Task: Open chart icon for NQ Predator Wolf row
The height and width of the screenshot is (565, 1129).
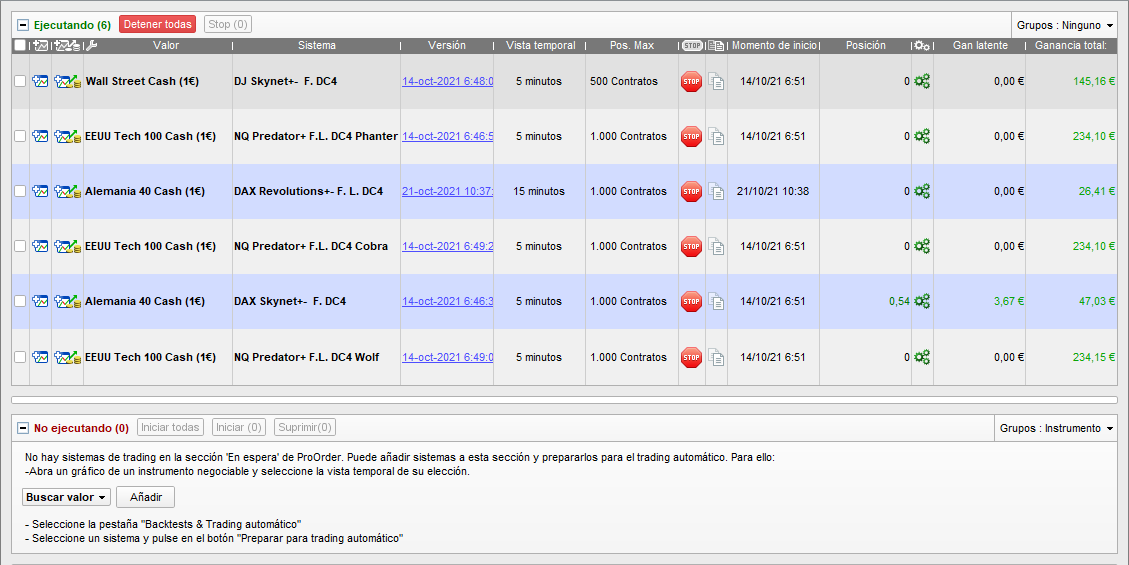Action: click(x=40, y=357)
